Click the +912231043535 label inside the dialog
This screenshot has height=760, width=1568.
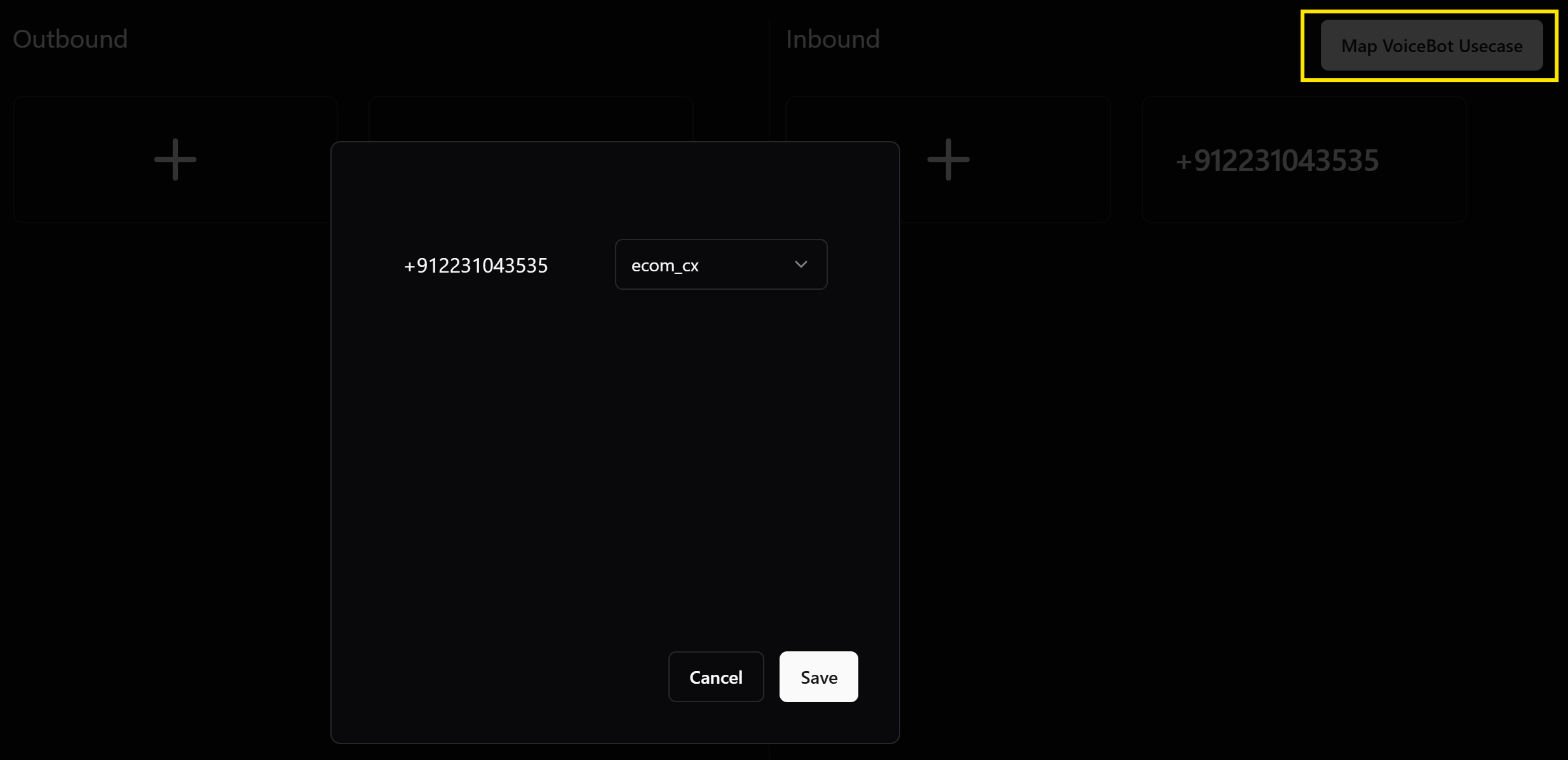point(476,266)
